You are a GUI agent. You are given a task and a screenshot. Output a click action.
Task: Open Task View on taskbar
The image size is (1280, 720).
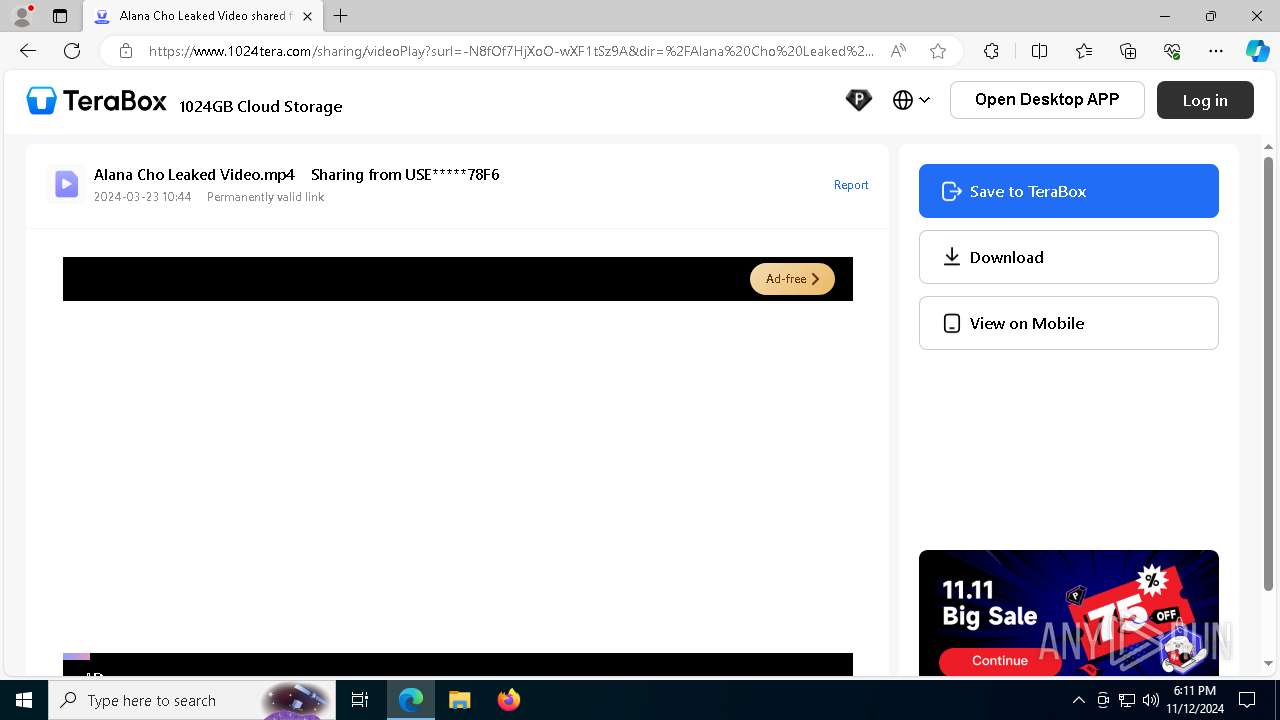360,700
